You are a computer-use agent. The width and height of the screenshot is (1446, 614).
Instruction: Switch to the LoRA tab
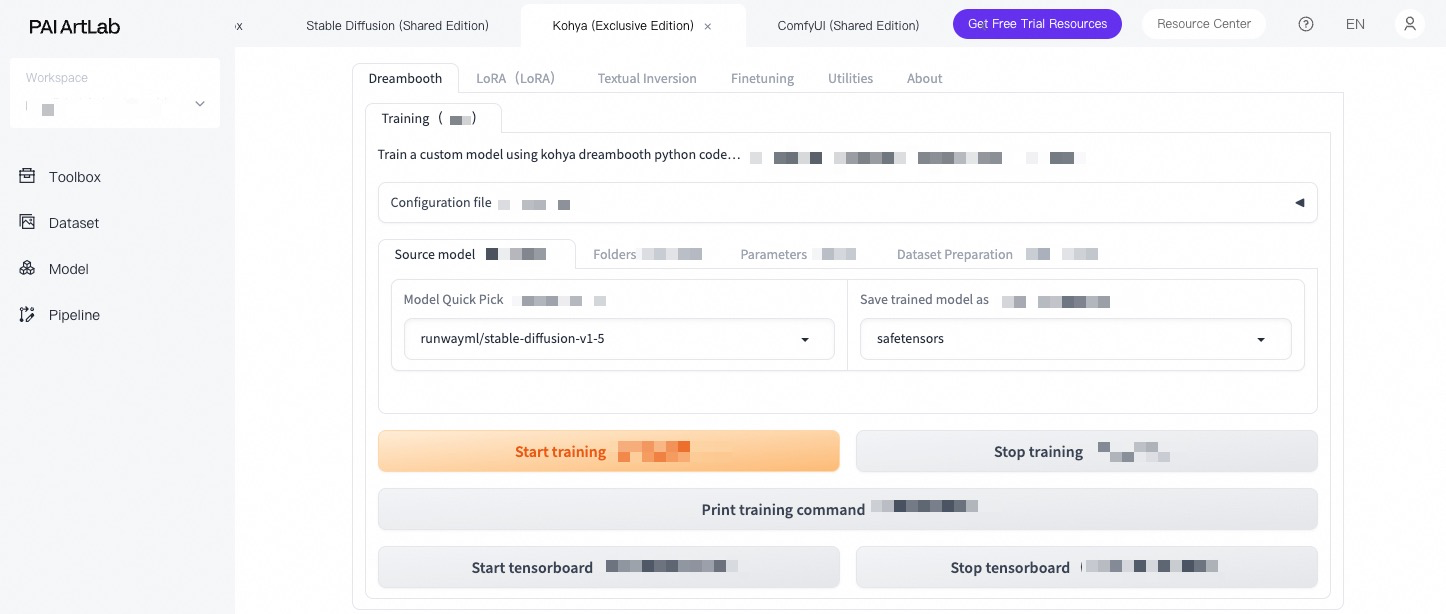pos(515,78)
